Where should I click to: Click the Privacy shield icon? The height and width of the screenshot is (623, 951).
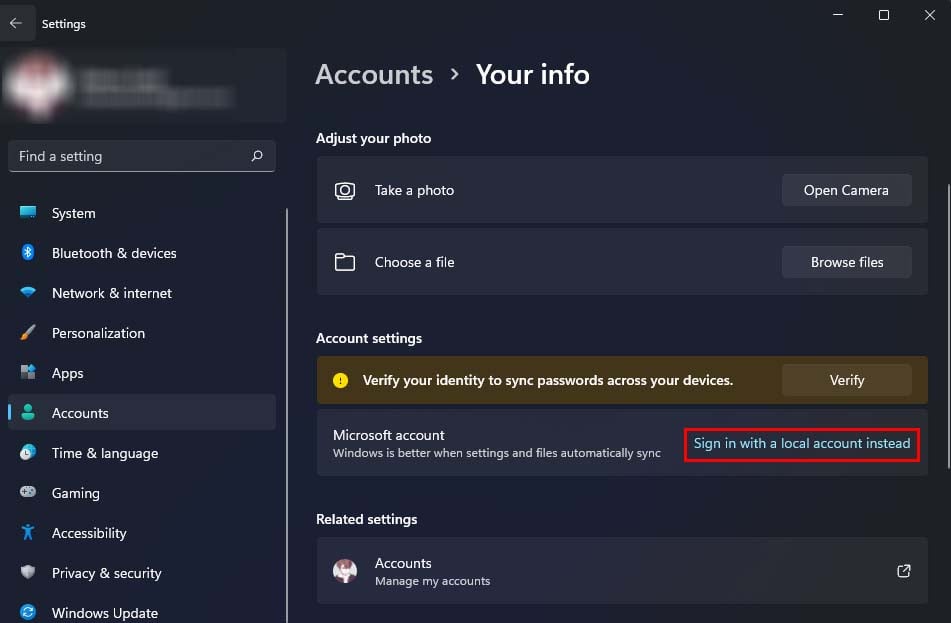[28, 572]
